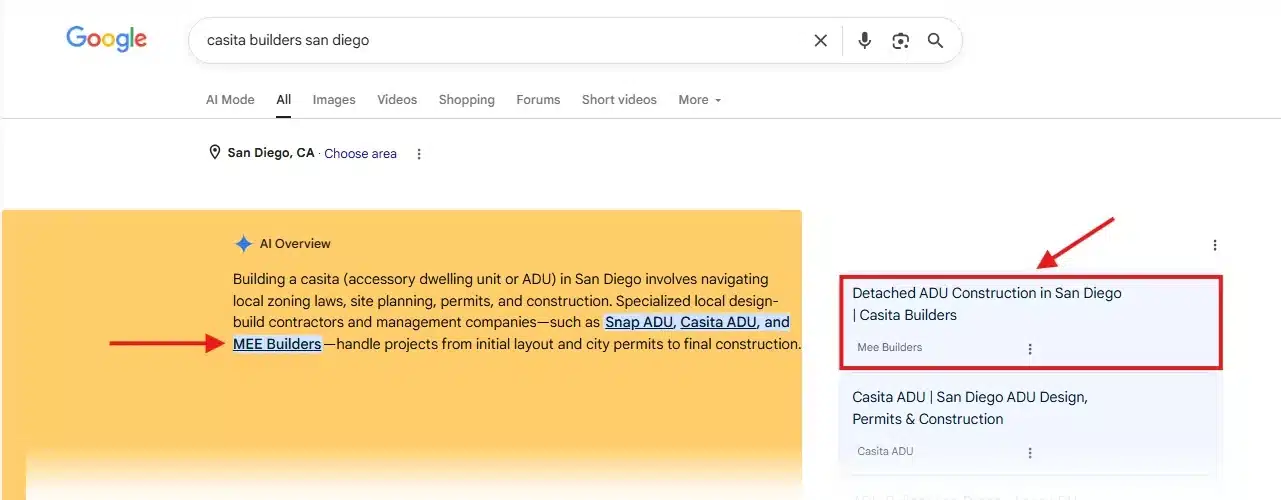Open Google Lens image search icon
The image size is (1281, 500).
(901, 41)
